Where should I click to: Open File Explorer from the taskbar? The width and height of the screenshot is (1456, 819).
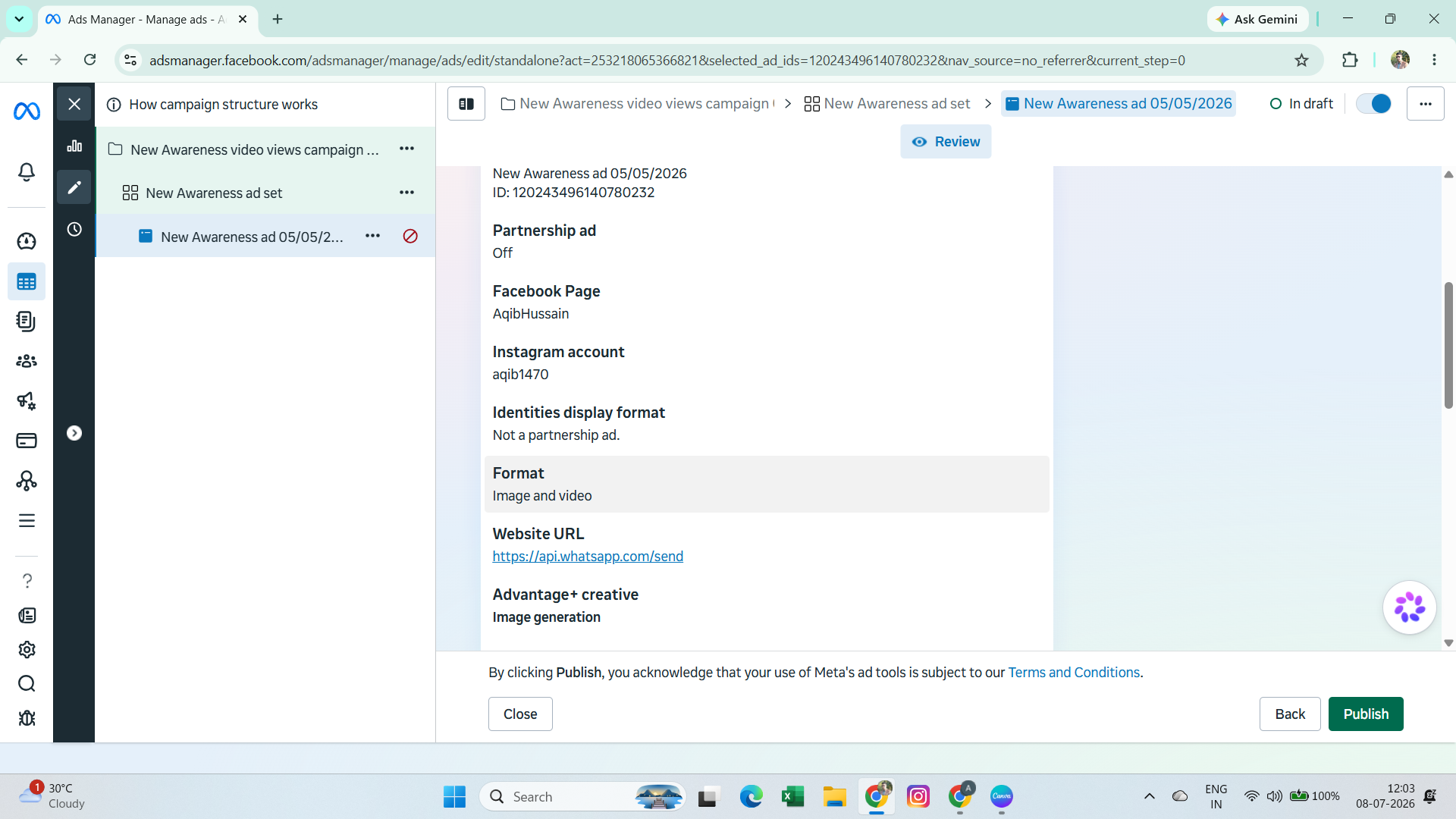pos(834,796)
